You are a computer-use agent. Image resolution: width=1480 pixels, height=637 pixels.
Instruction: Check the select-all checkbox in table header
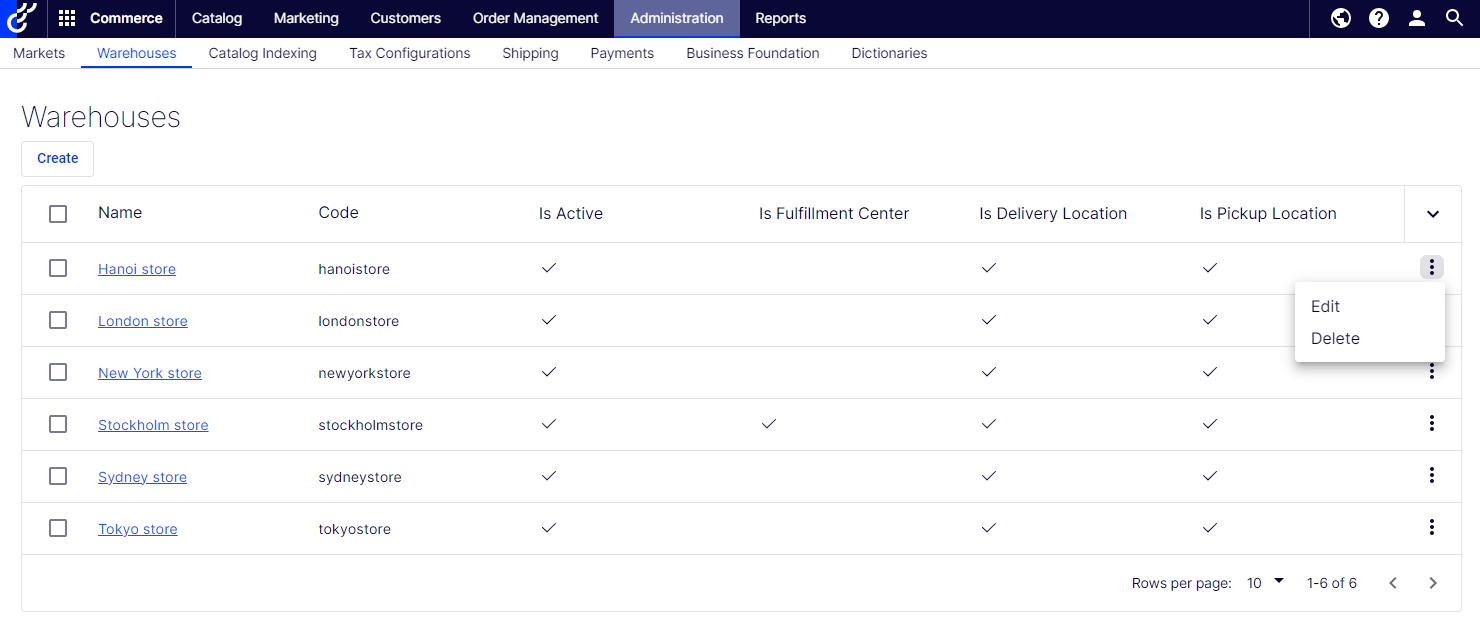(57, 213)
